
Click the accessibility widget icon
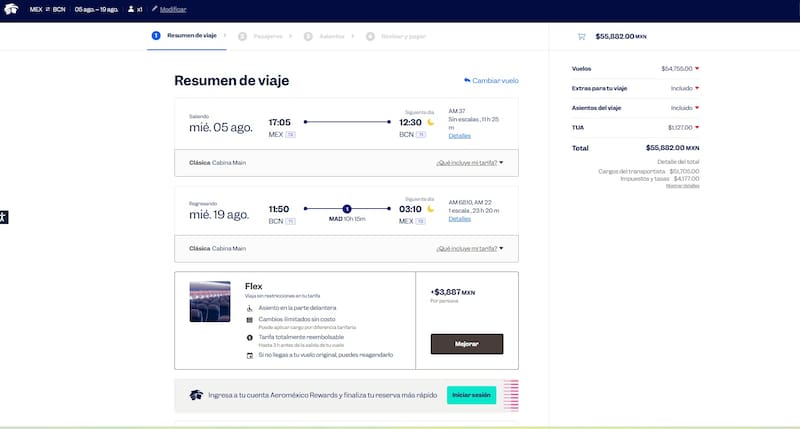pyautogui.click(x=4, y=217)
